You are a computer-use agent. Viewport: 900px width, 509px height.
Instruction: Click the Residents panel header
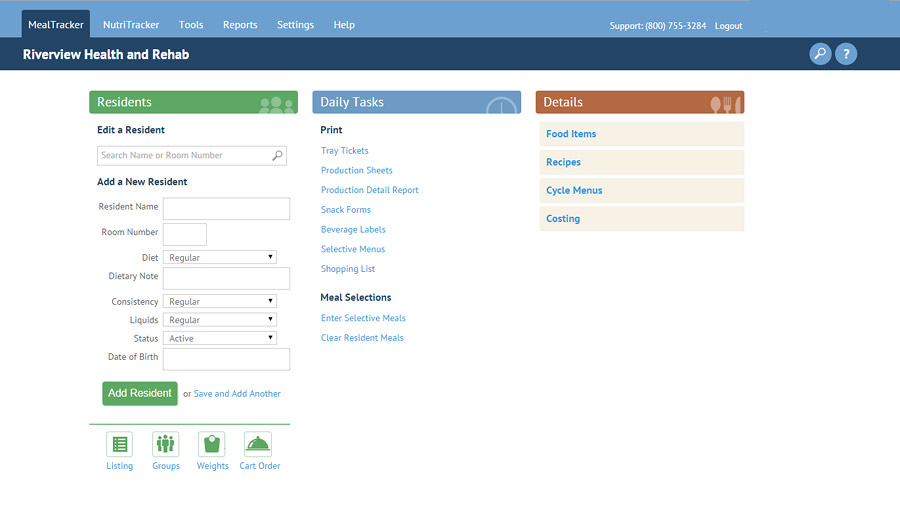[x=193, y=102]
